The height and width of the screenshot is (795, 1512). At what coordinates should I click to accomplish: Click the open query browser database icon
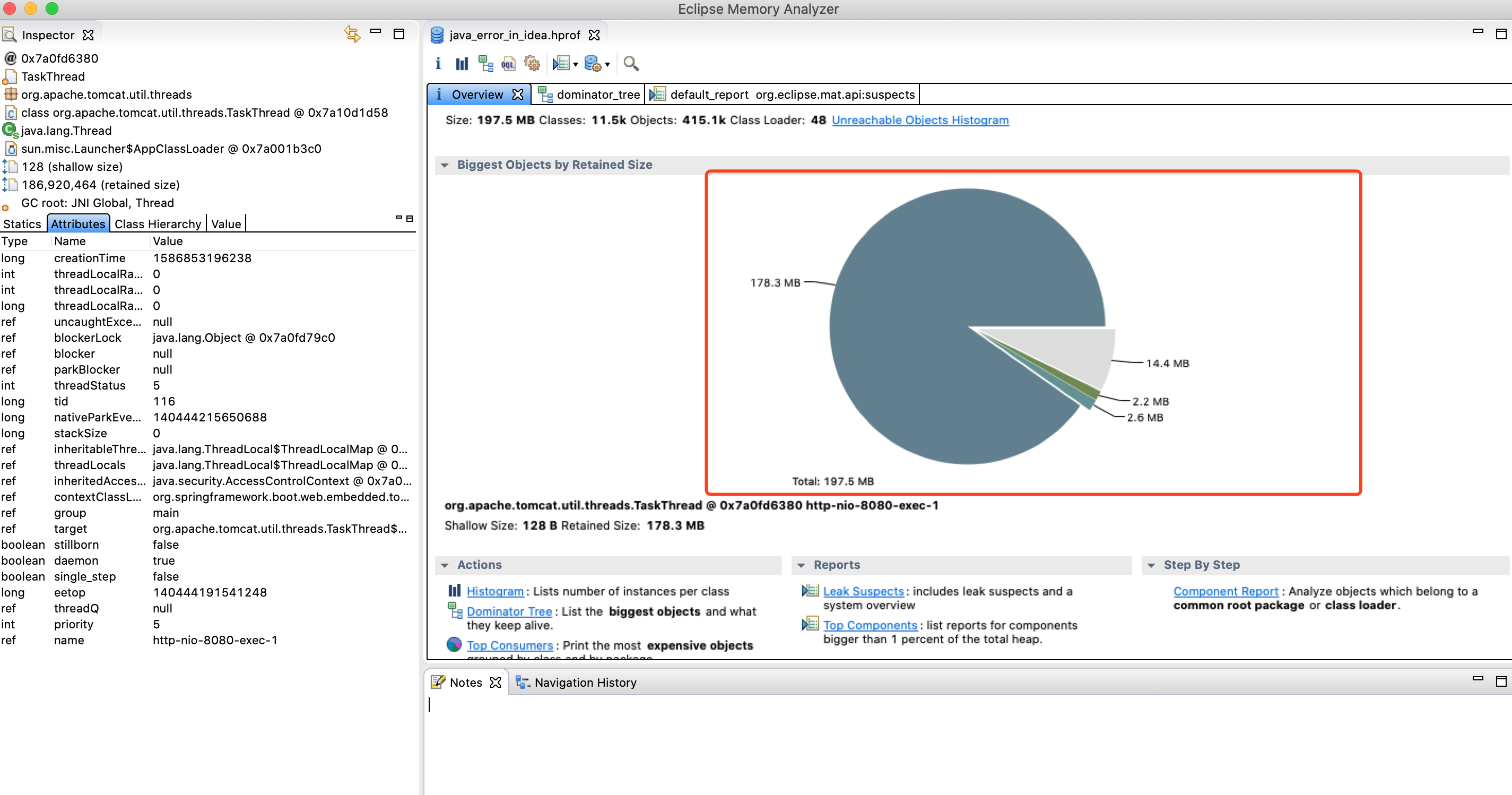click(x=593, y=63)
